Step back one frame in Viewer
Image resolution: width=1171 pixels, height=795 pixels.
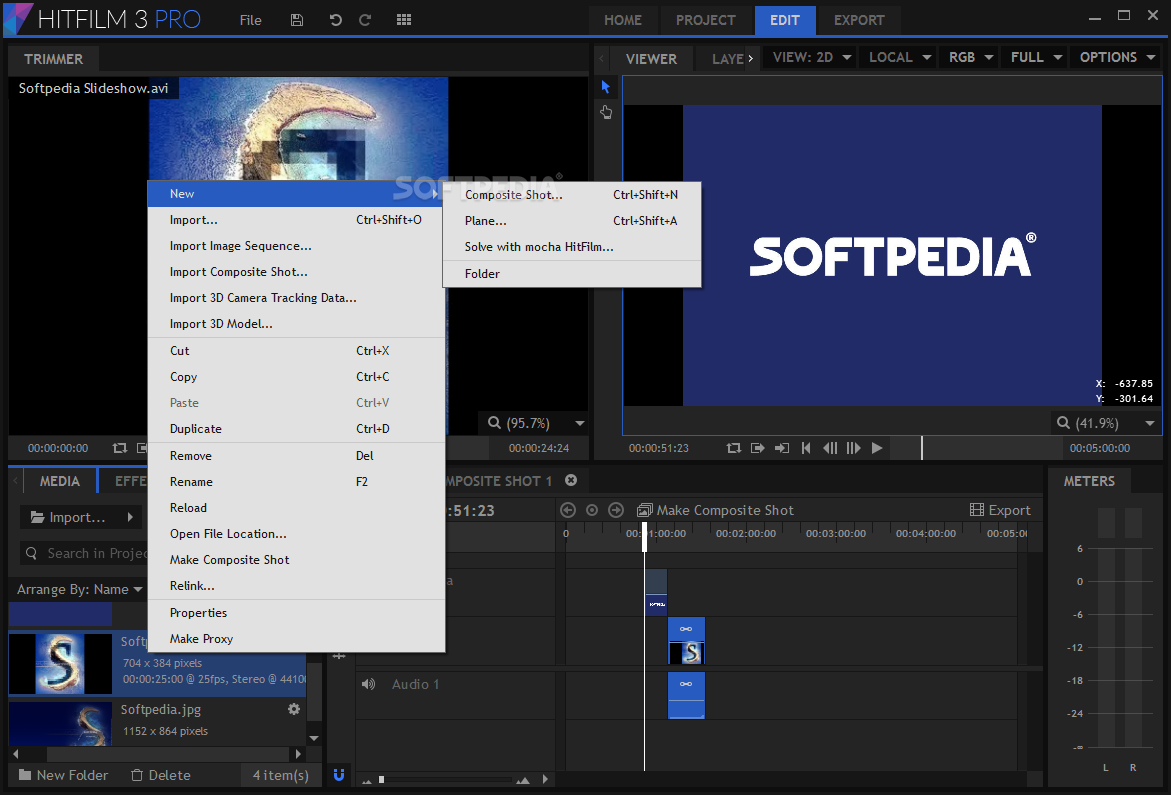830,448
